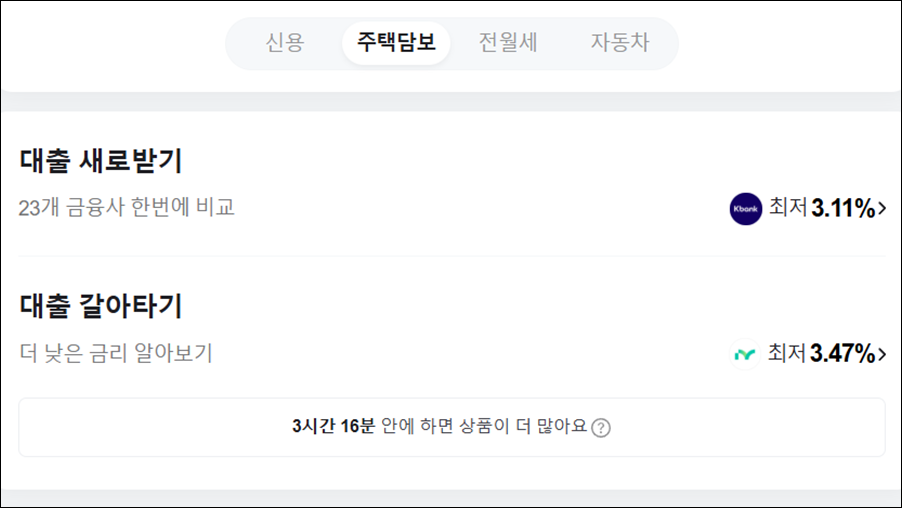Expand the chevron beside 3.11%
Screen dimensions: 902x508
[x=882, y=208]
